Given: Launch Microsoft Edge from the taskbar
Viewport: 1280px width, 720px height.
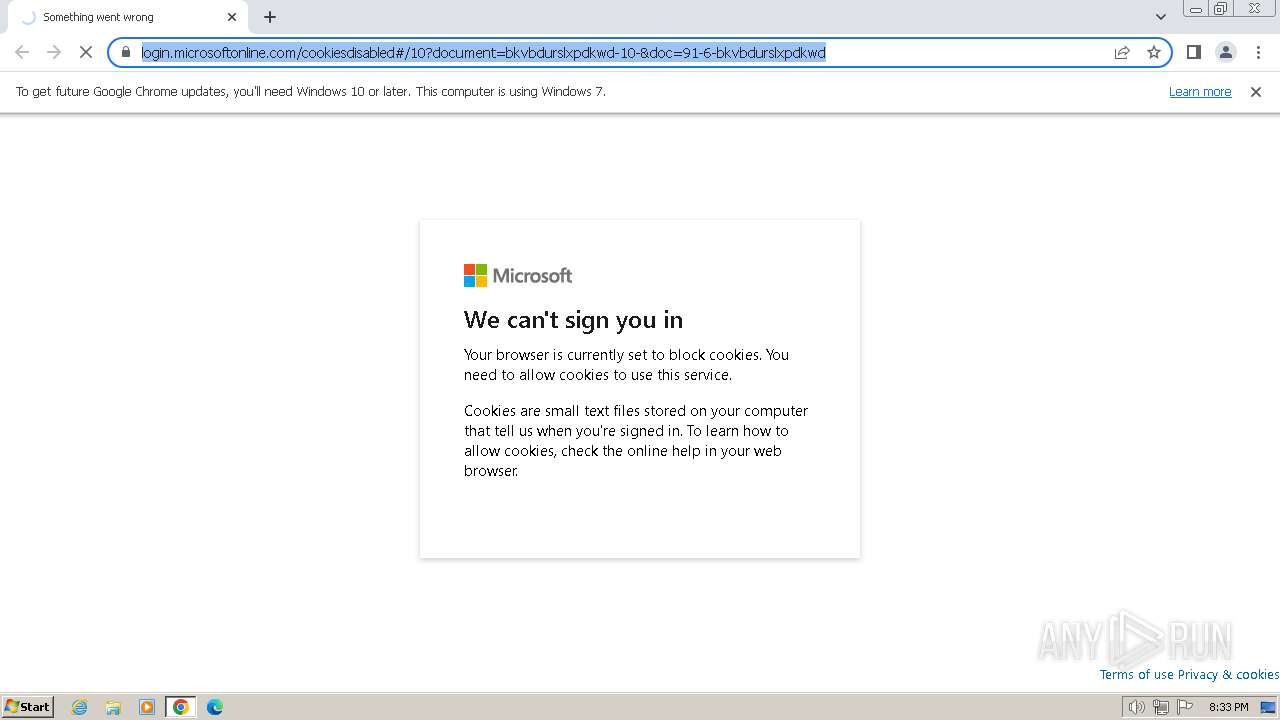Looking at the screenshot, I should tap(215, 707).
